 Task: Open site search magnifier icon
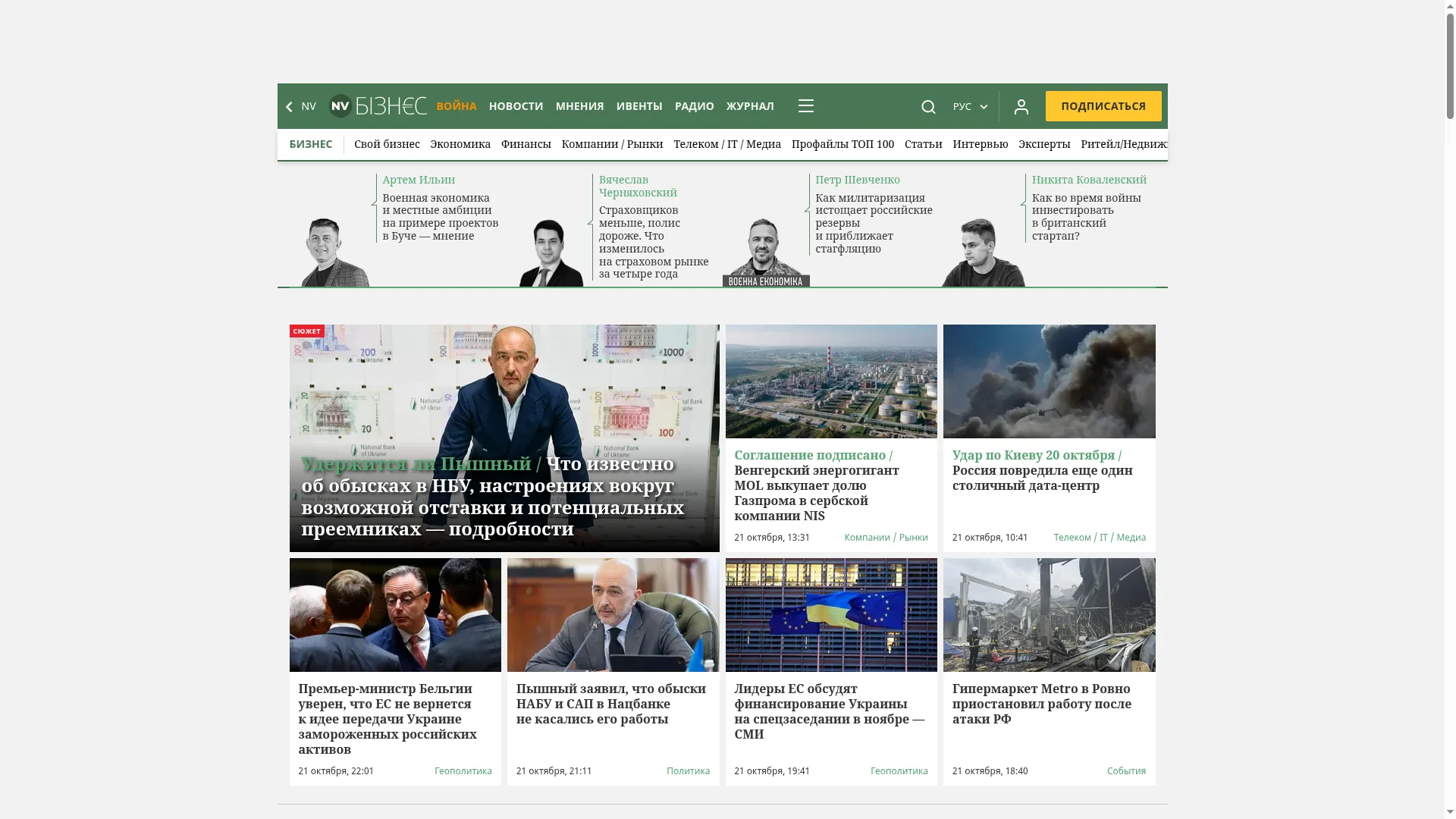click(928, 107)
